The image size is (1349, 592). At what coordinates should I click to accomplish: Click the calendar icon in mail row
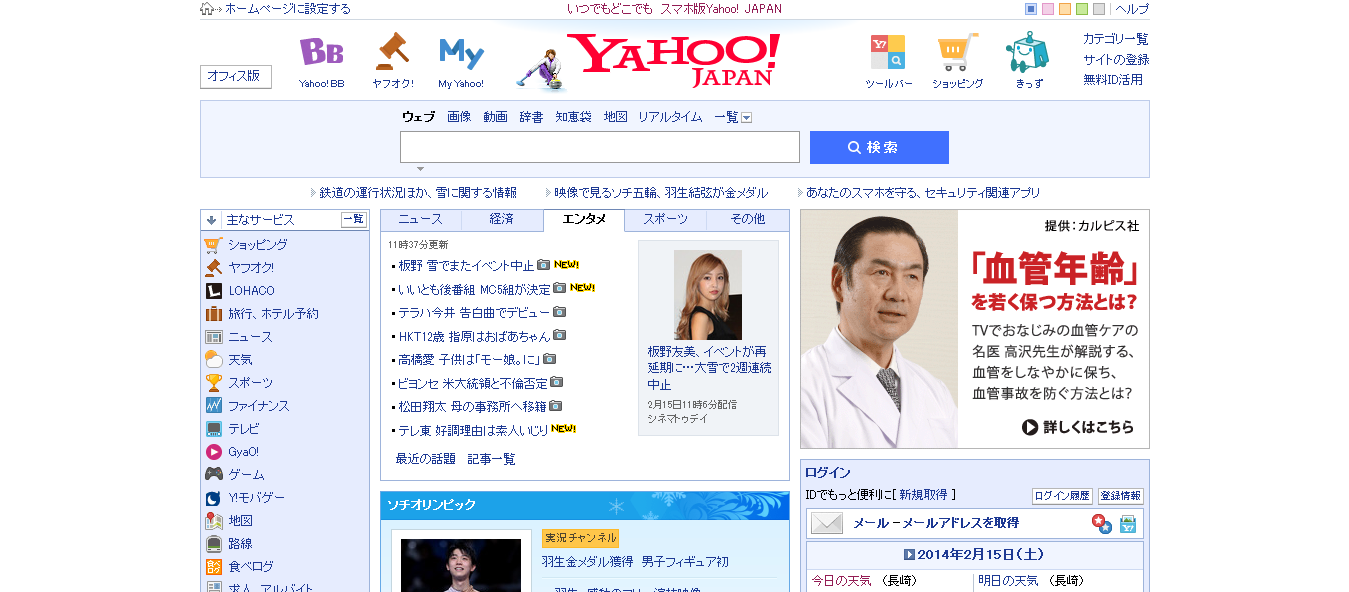point(1127,524)
